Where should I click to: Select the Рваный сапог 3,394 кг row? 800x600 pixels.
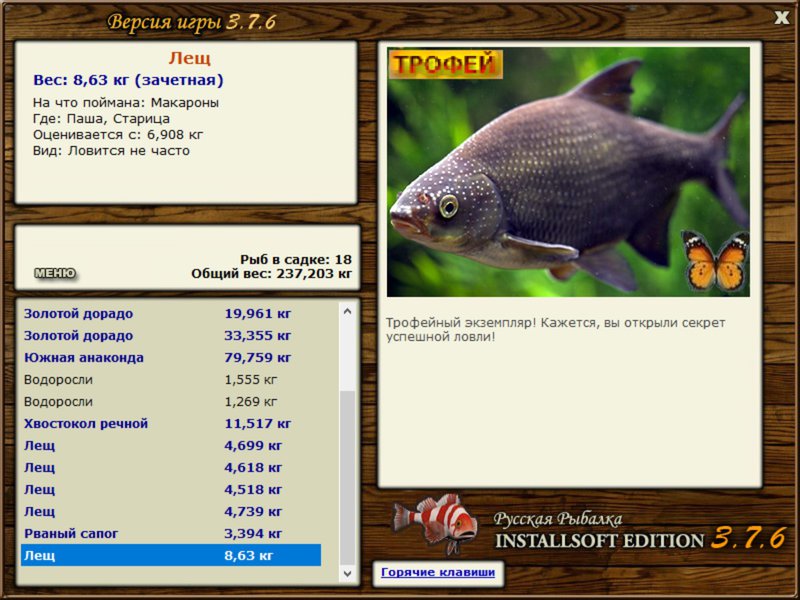point(171,533)
